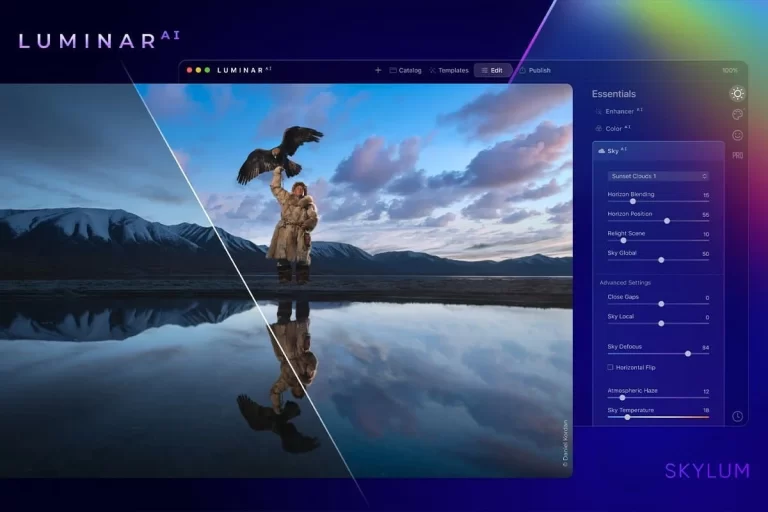Select the Edit tab
768x512 pixels.
tap(492, 71)
